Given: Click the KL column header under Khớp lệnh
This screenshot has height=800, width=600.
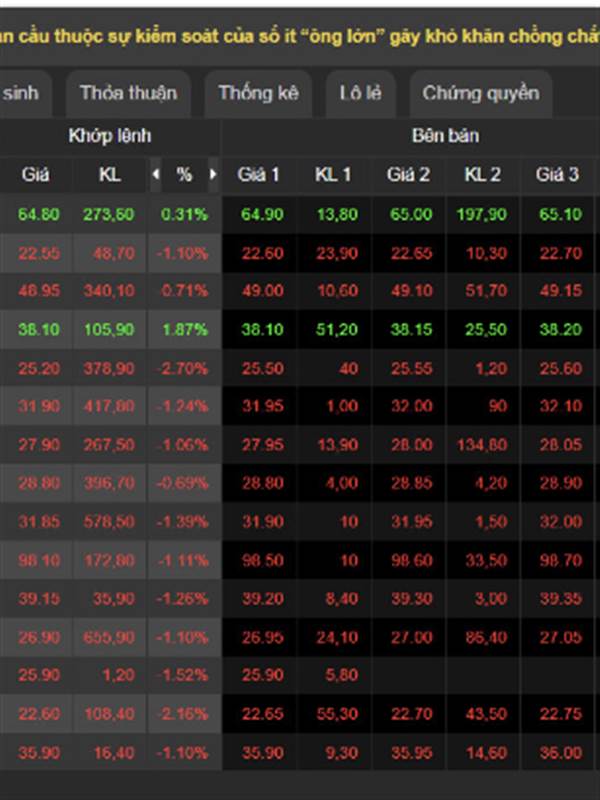Looking at the screenshot, I should [x=110, y=174].
